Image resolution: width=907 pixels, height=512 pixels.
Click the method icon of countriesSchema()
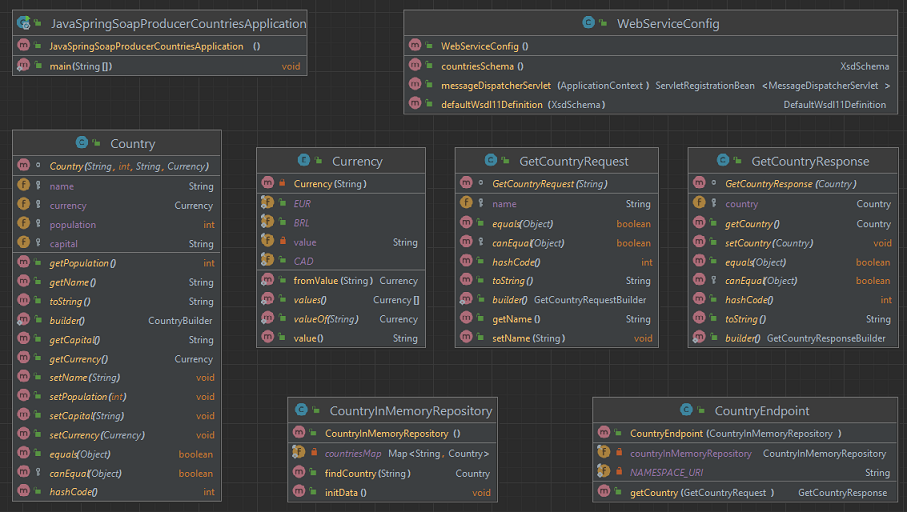(x=415, y=65)
